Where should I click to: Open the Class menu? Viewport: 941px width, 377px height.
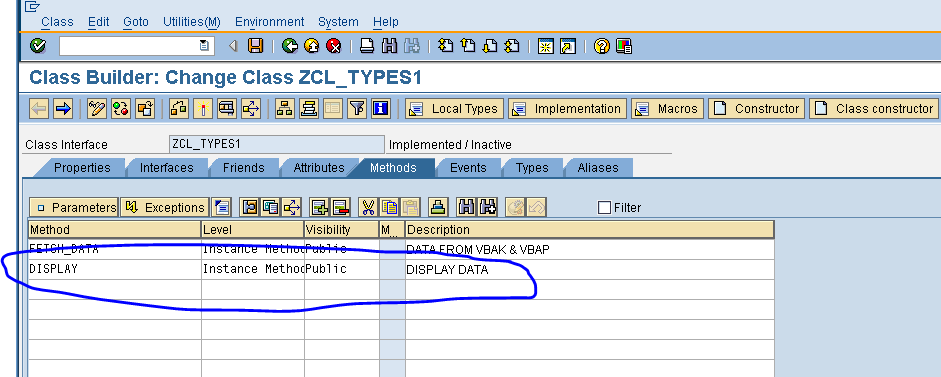point(57,22)
